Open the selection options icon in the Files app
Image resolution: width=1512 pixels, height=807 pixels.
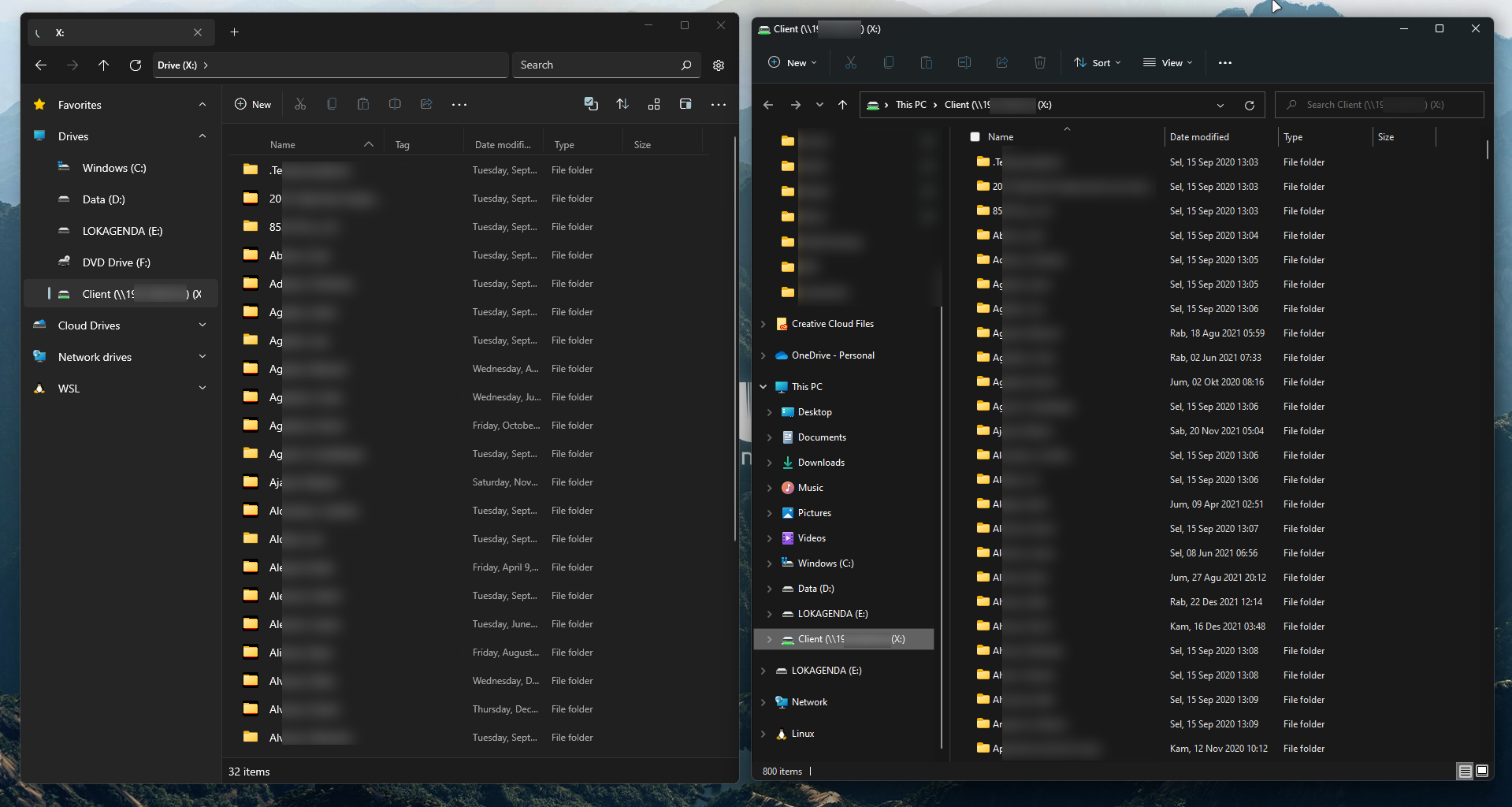[591, 104]
